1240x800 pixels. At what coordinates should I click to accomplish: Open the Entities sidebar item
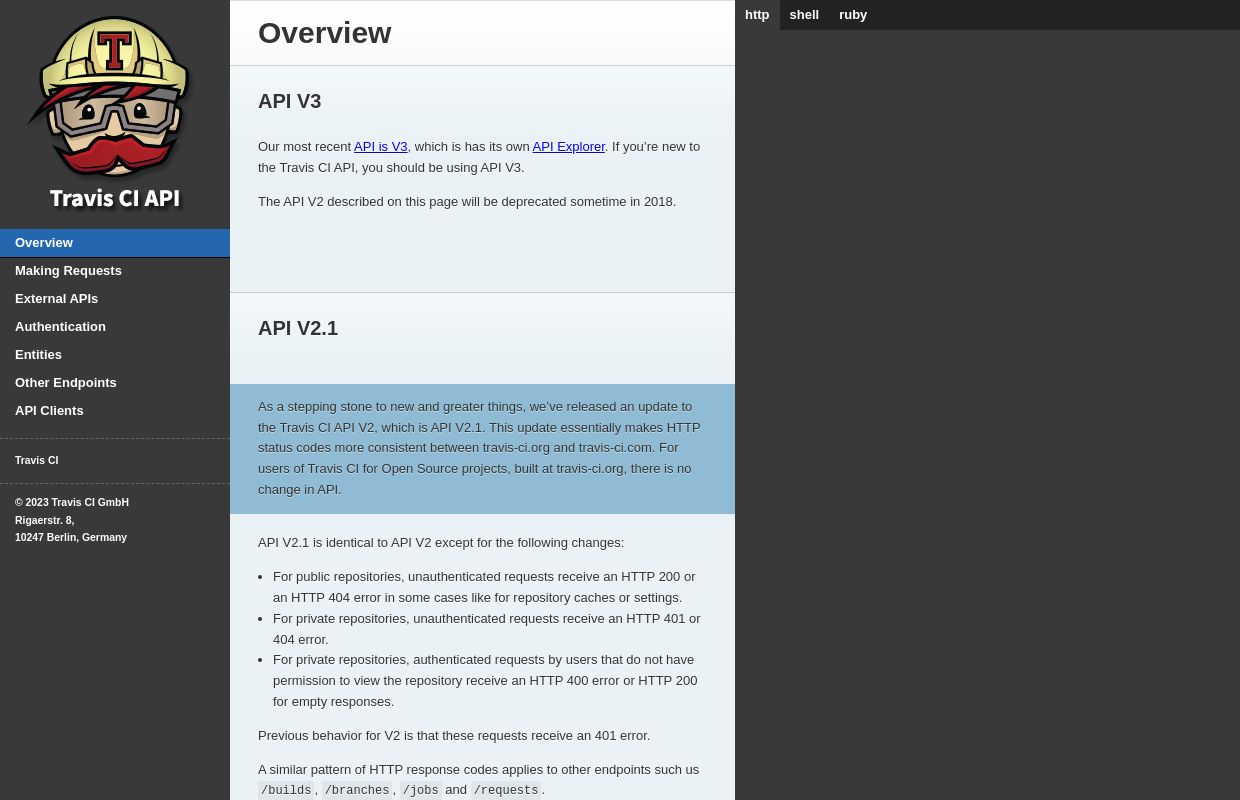(x=115, y=355)
